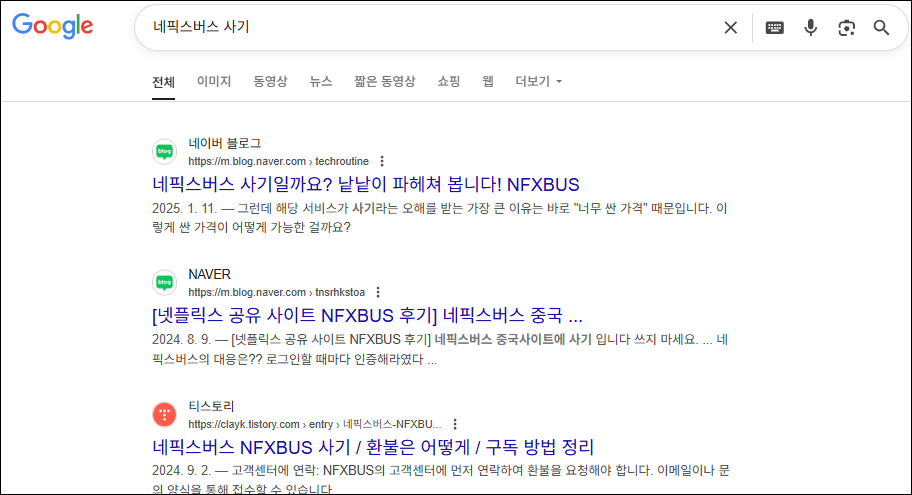912x495 pixels.
Task: Open the three-dot menu beside the Tistory URL
Action: click(x=455, y=424)
